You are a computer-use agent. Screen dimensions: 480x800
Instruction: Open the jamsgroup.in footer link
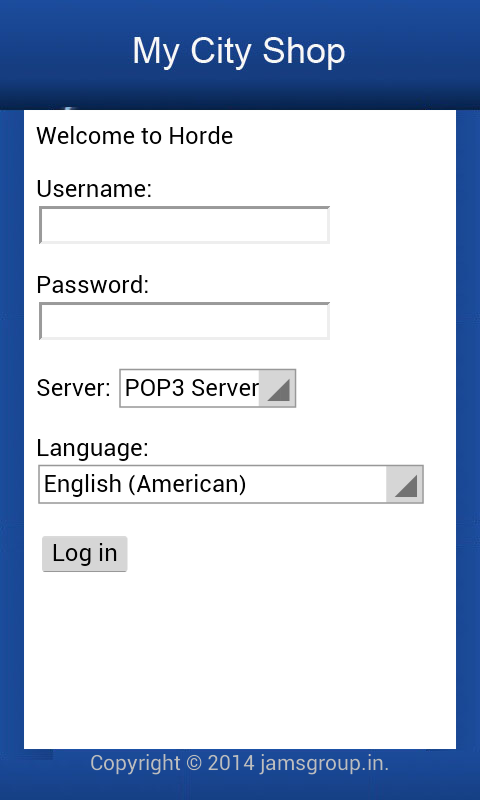tap(324, 764)
